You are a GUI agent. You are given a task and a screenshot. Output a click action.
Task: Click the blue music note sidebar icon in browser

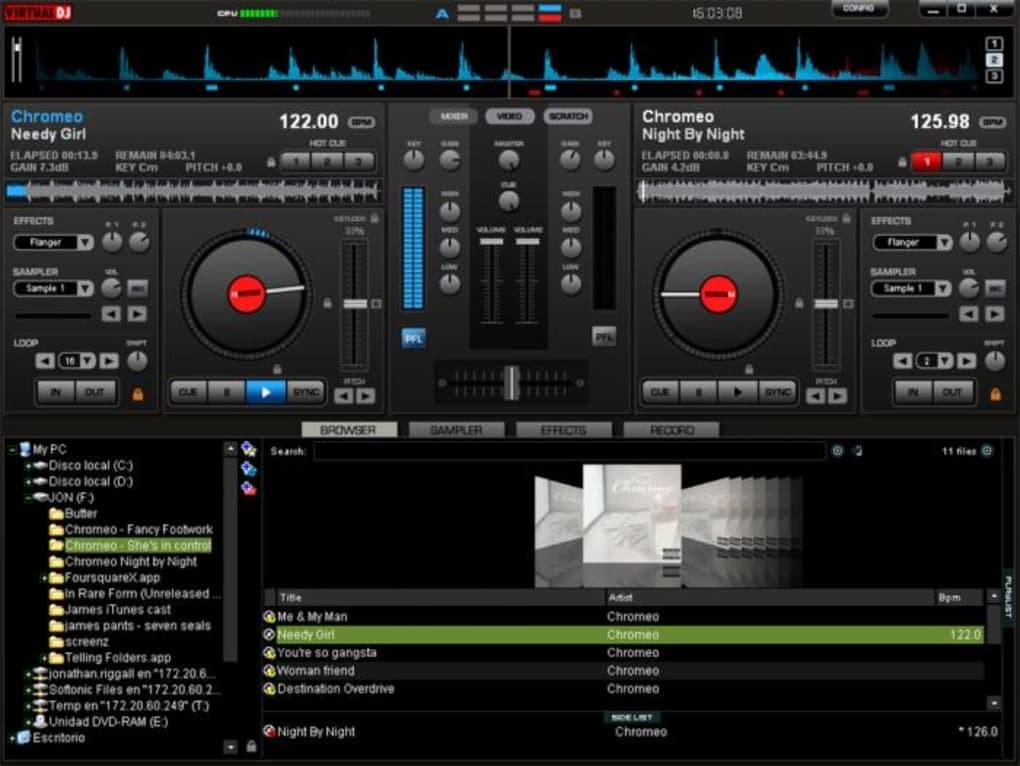pyautogui.click(x=247, y=469)
